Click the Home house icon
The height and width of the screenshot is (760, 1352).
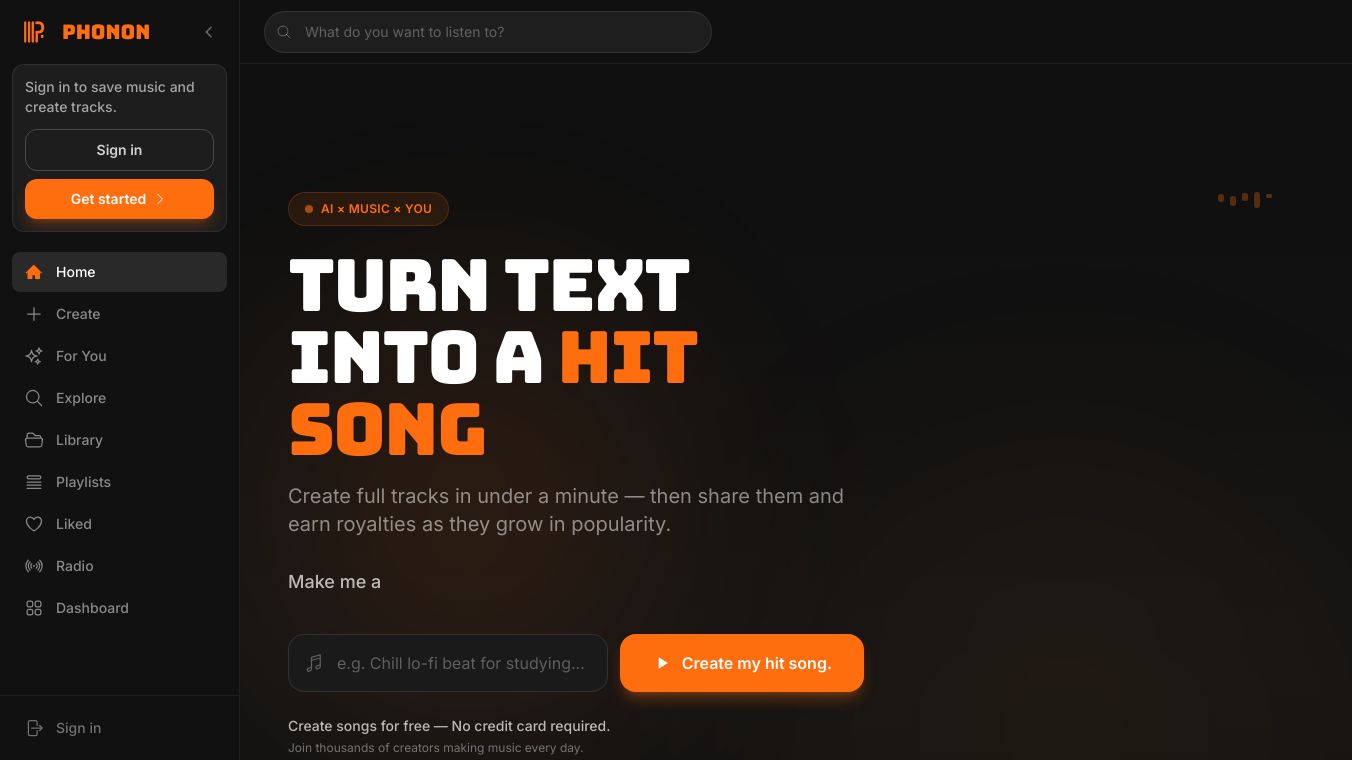(x=34, y=272)
